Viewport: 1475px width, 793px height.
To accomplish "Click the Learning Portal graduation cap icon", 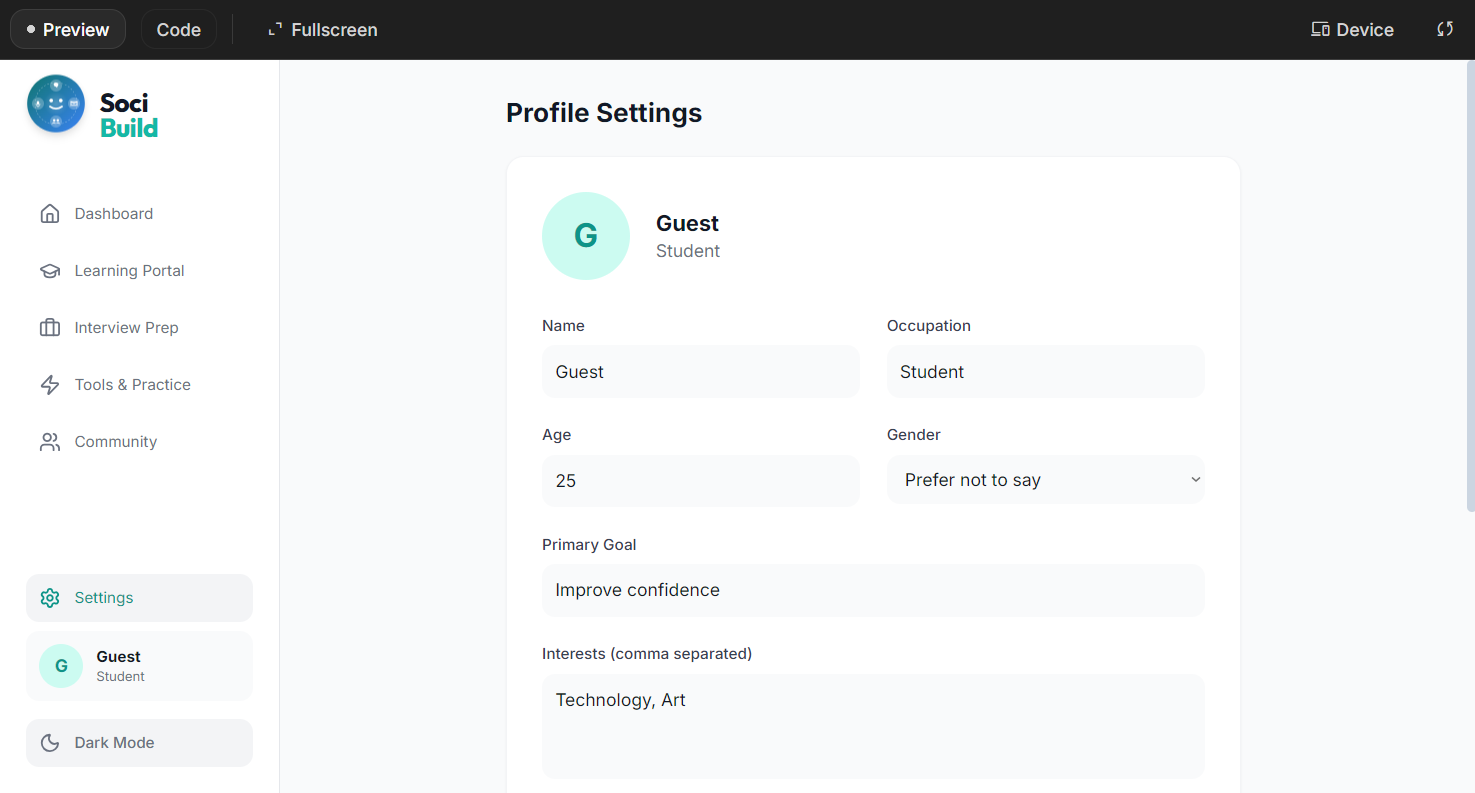I will click(x=50, y=271).
